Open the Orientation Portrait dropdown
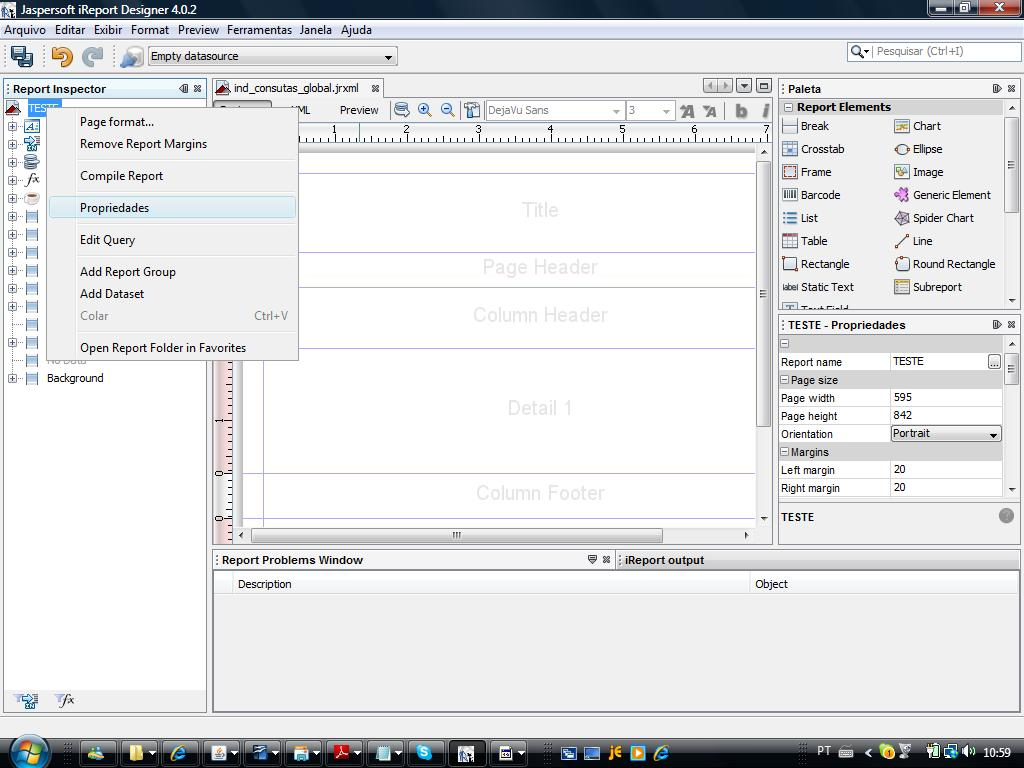1024x768 pixels. [946, 434]
